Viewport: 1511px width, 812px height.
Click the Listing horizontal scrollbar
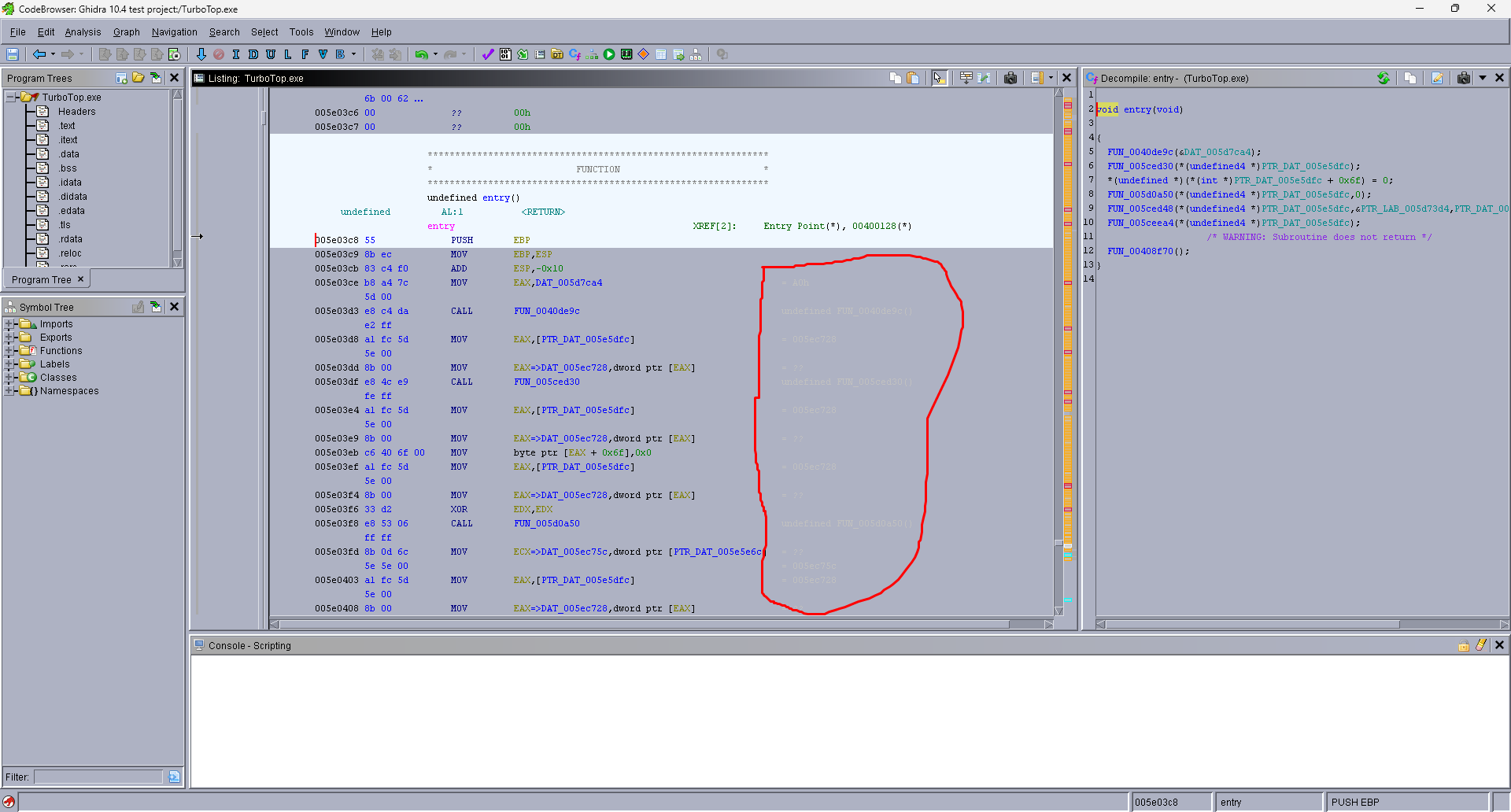coord(661,624)
